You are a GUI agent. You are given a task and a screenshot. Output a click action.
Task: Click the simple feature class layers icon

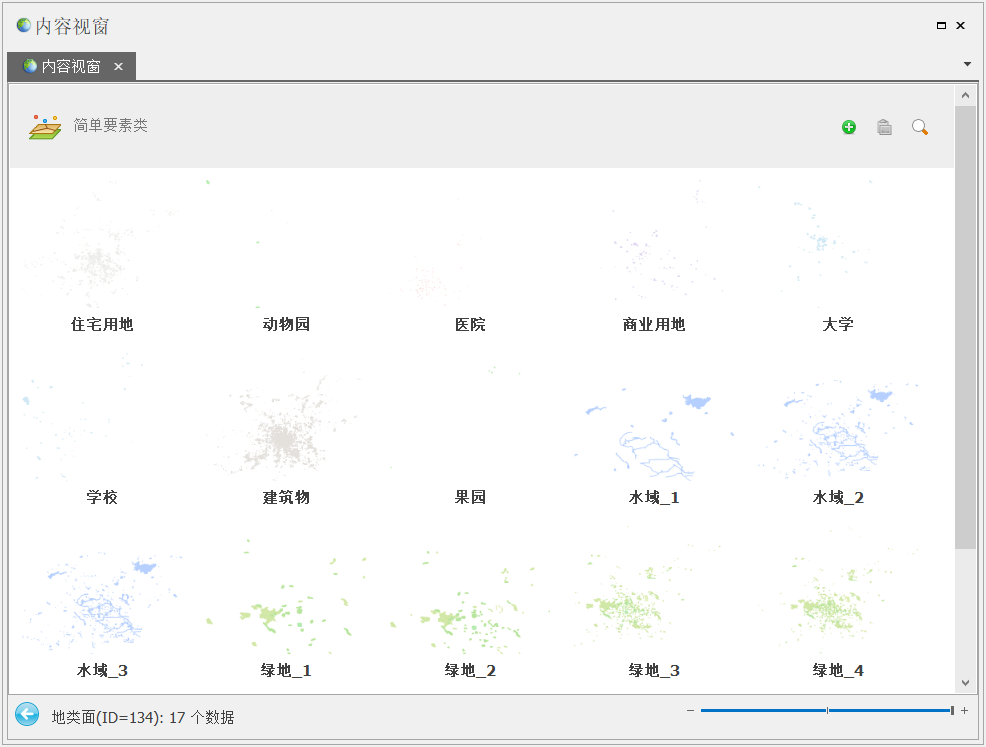pyautogui.click(x=45, y=127)
